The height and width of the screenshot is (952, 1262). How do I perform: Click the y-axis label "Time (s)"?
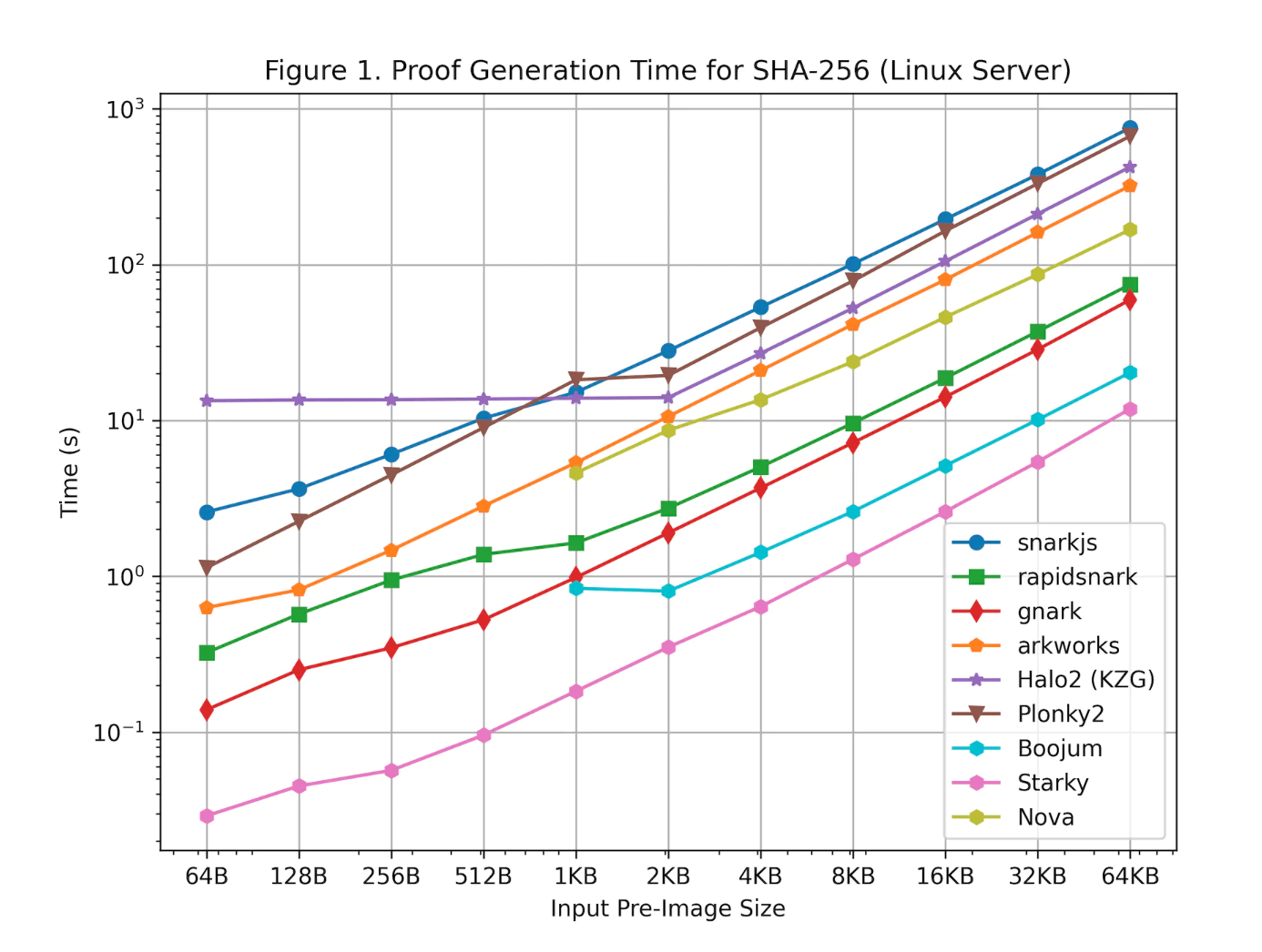coord(70,472)
